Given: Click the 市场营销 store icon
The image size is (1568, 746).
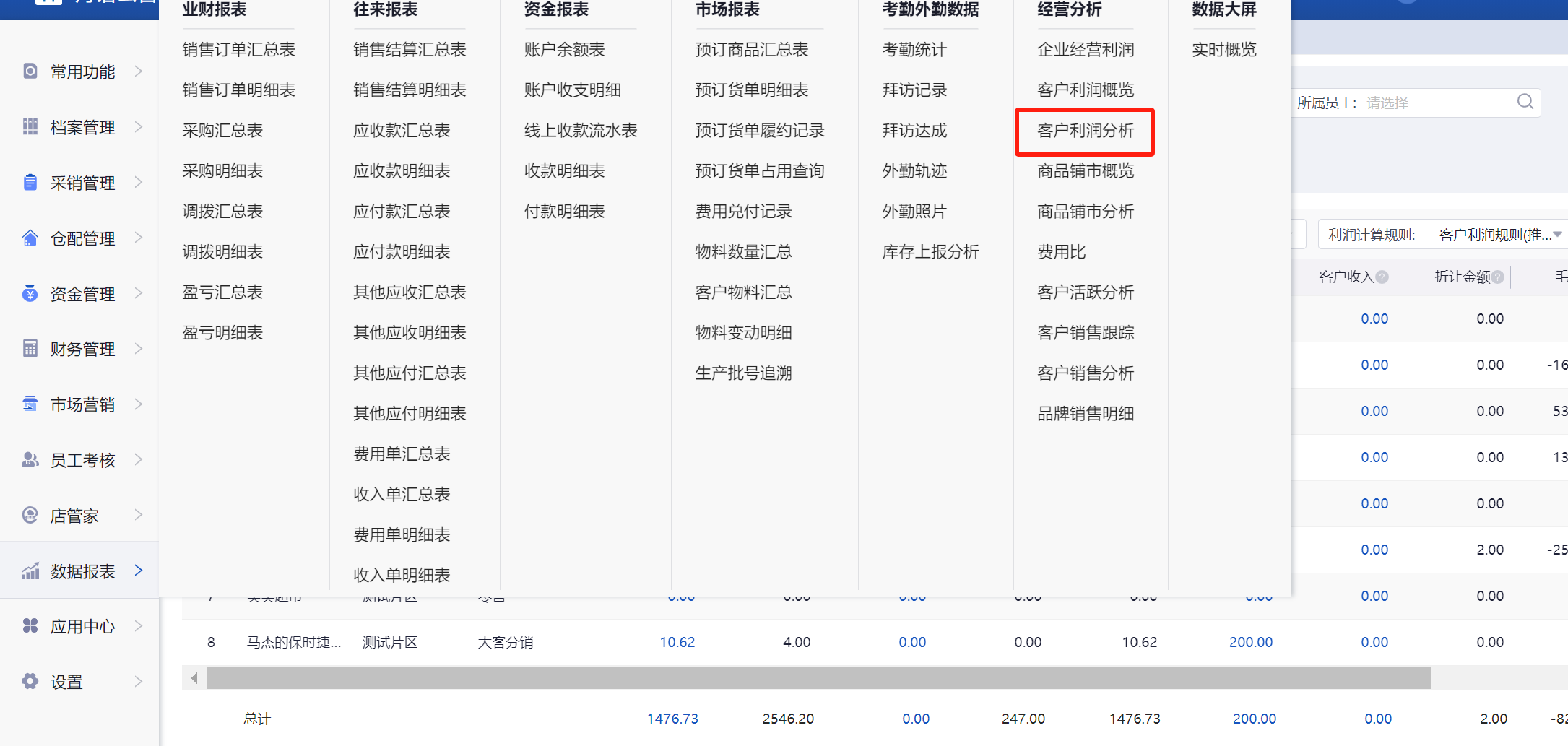Looking at the screenshot, I should click(30, 404).
